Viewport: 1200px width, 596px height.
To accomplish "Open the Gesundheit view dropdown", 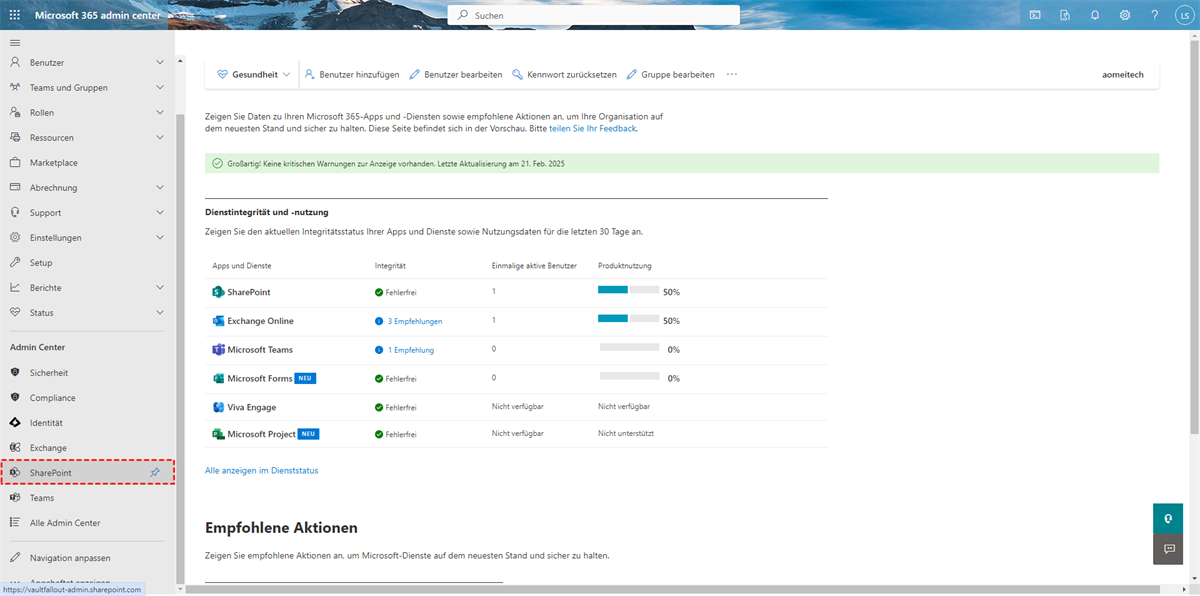I will pyautogui.click(x=253, y=74).
